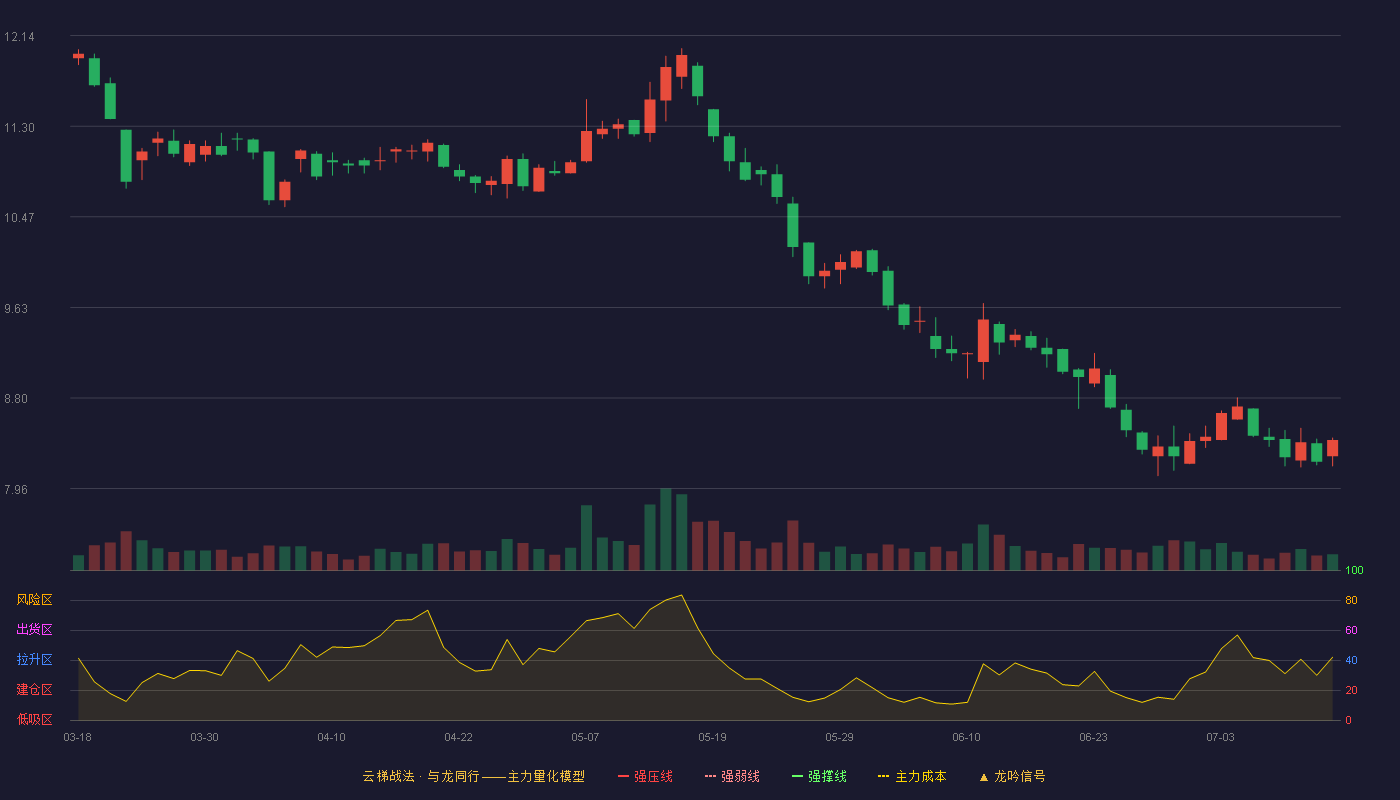Click the magenta 60 indicator axis value
This screenshot has width=1400, height=800.
[1351, 630]
